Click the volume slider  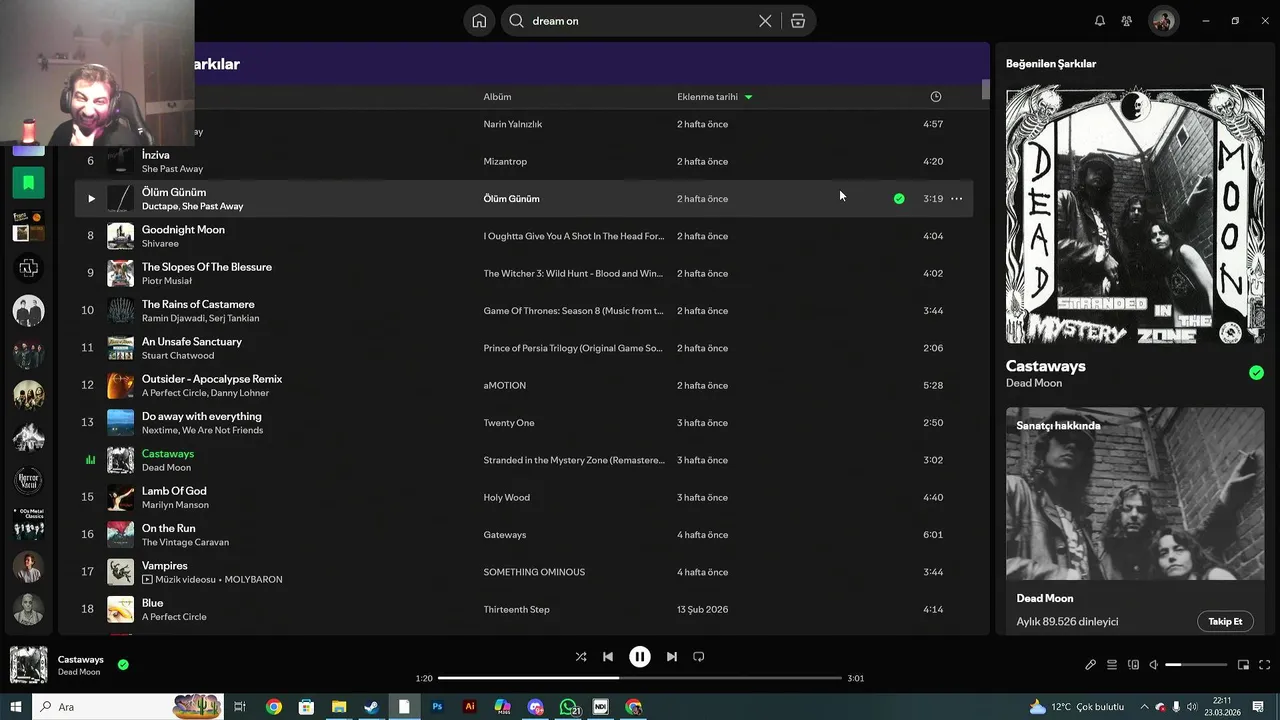click(x=1196, y=665)
